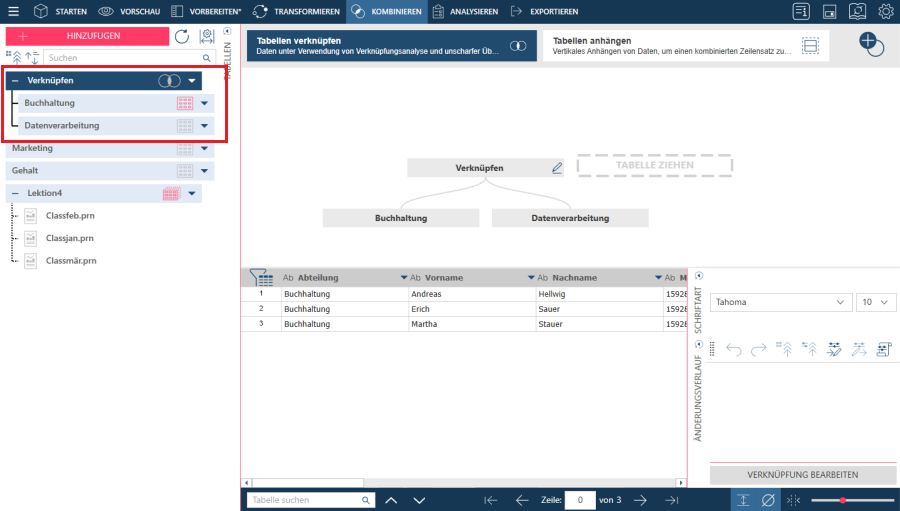Click the refresh icon beside Hinzufügen
Screen dimensions: 900x511
181,36
